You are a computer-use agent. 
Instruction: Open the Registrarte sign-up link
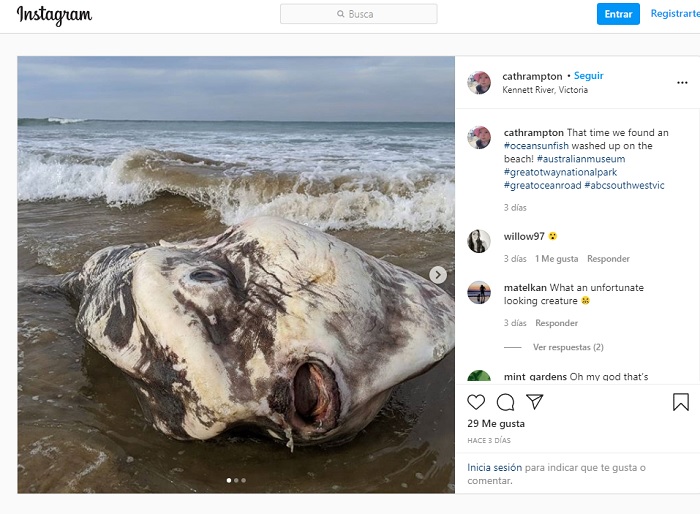point(674,14)
